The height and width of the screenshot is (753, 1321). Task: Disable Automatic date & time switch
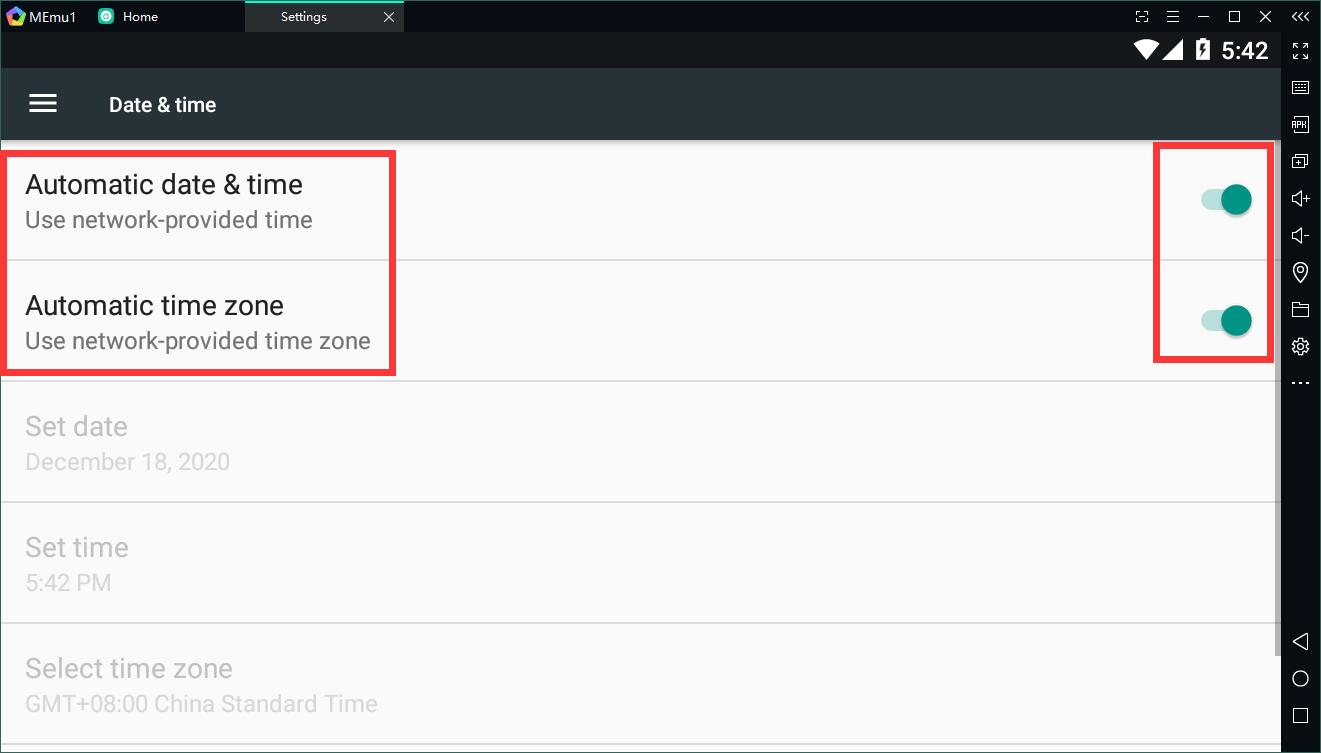(1227, 200)
